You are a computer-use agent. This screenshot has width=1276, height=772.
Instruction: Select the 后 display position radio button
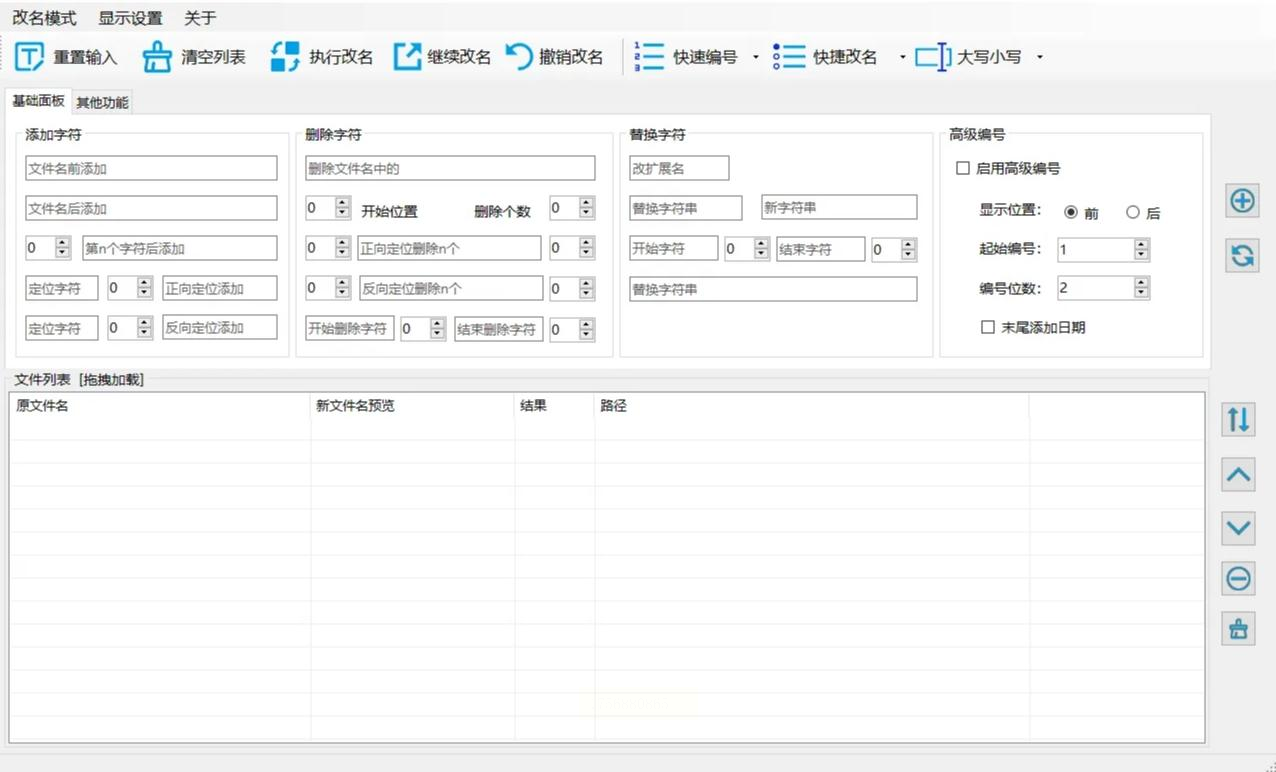(x=1133, y=213)
